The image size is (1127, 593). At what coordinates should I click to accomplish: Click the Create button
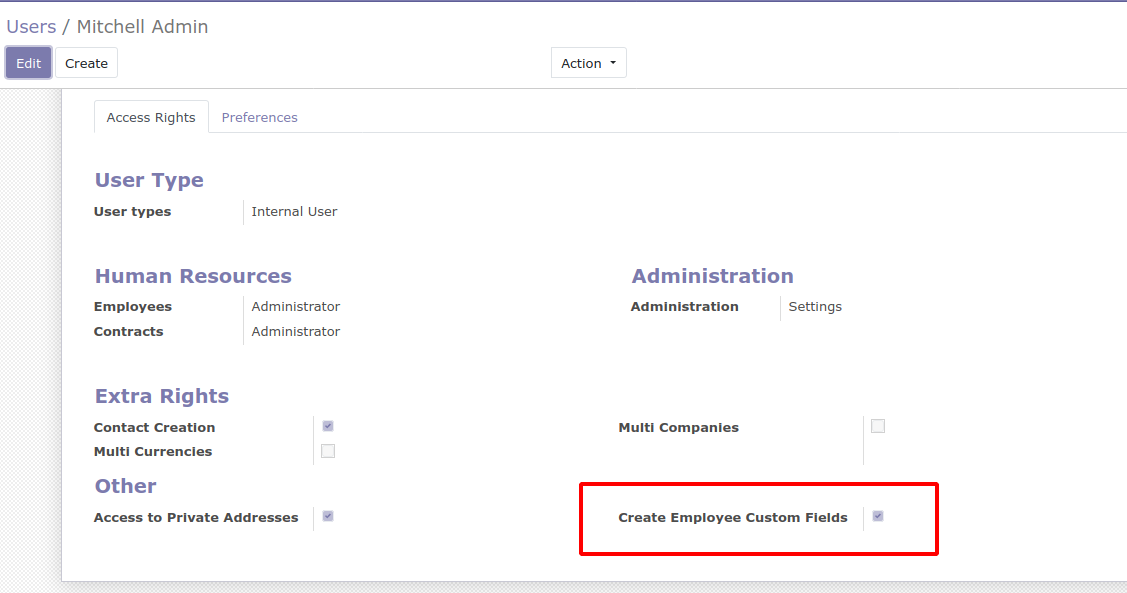[86, 63]
